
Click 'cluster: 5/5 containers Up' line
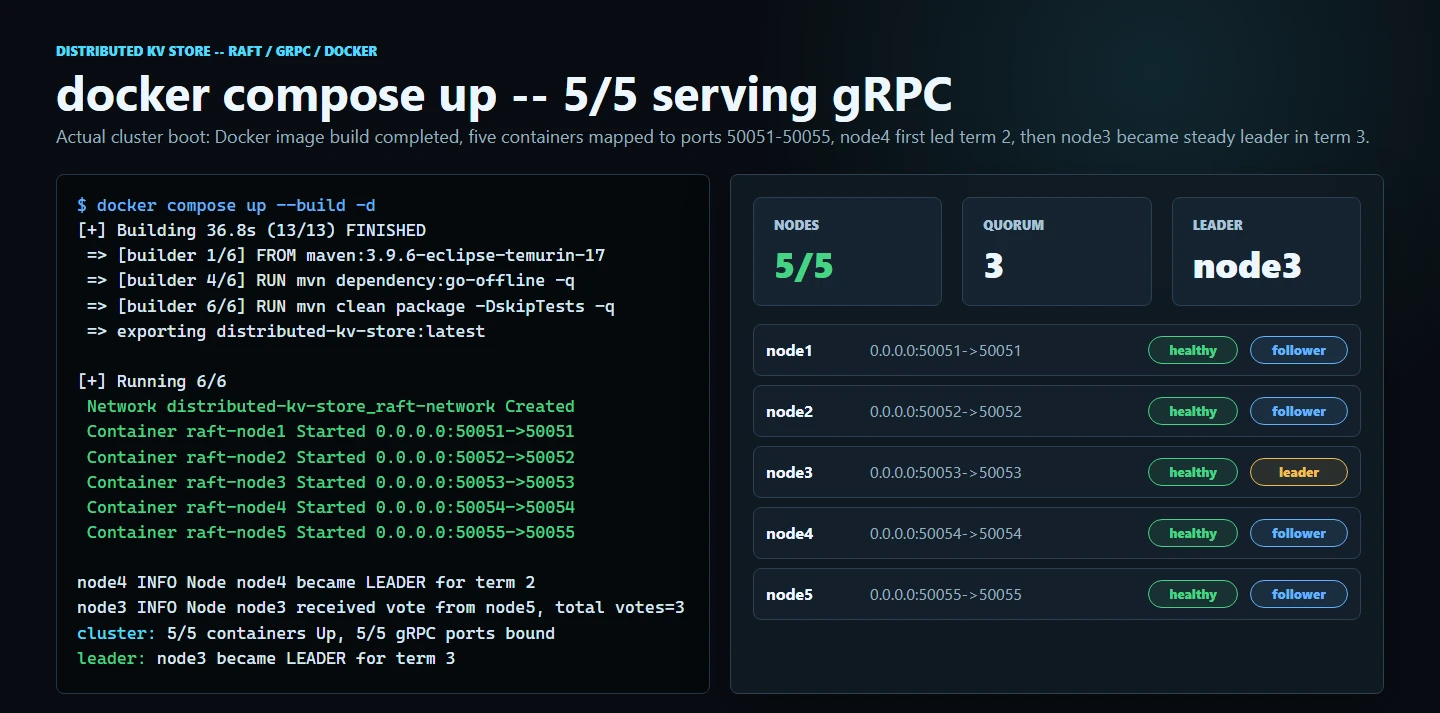316,633
